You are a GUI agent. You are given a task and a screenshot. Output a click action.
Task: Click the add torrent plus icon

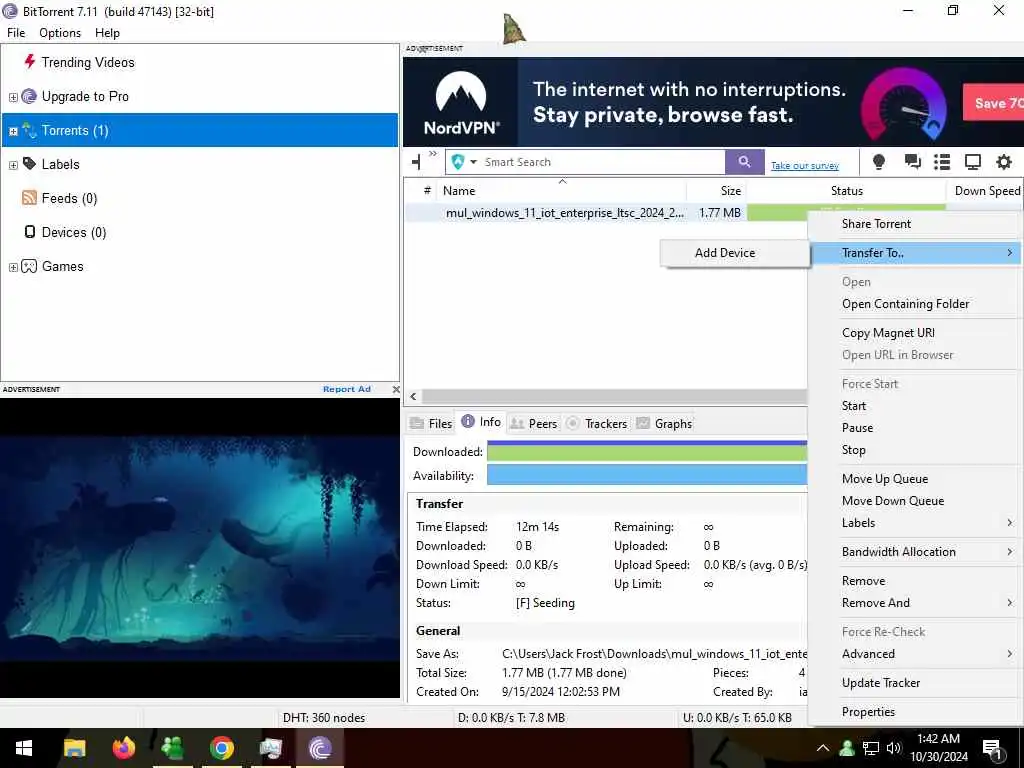click(x=416, y=161)
